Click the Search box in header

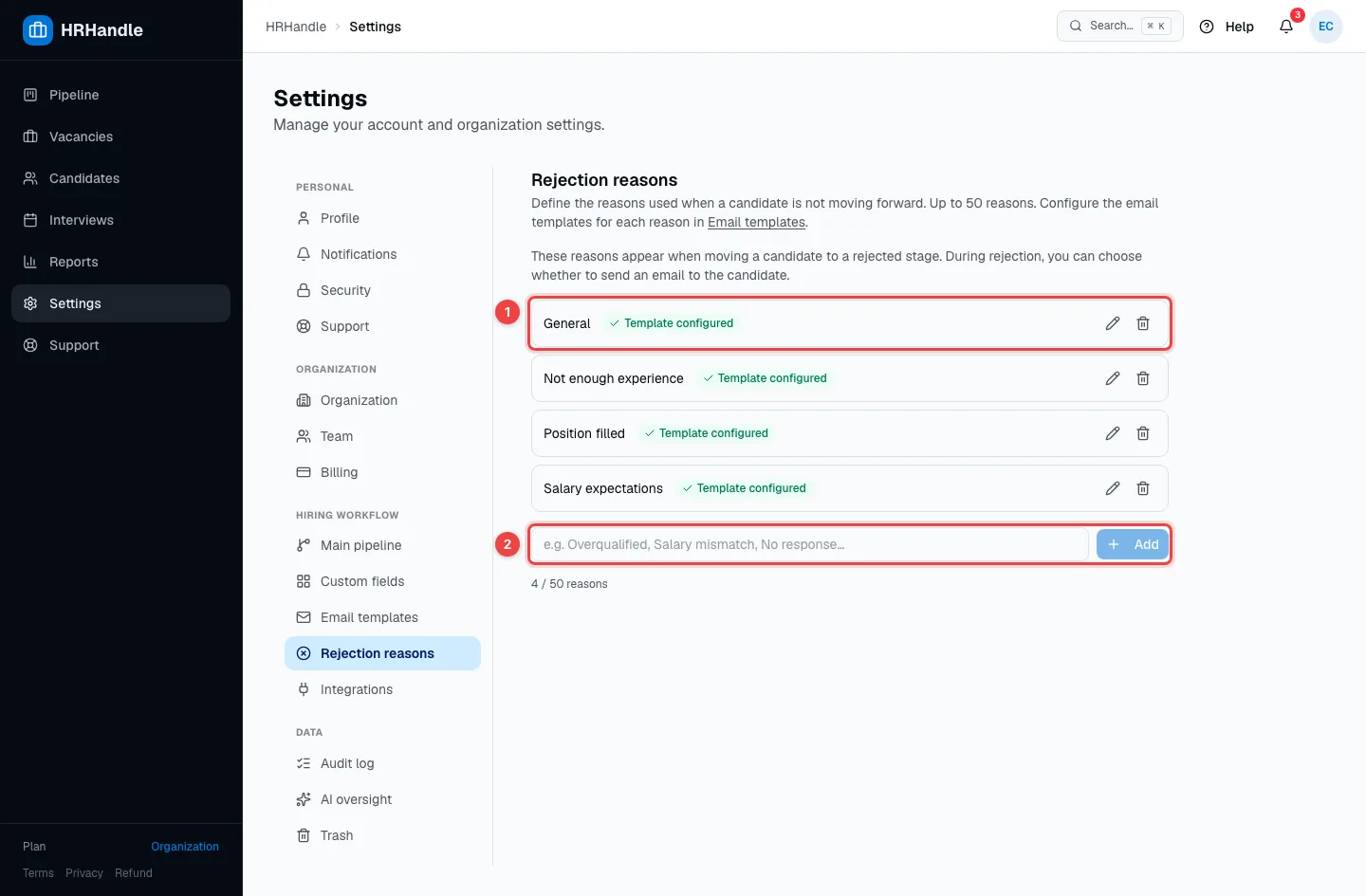(x=1120, y=27)
